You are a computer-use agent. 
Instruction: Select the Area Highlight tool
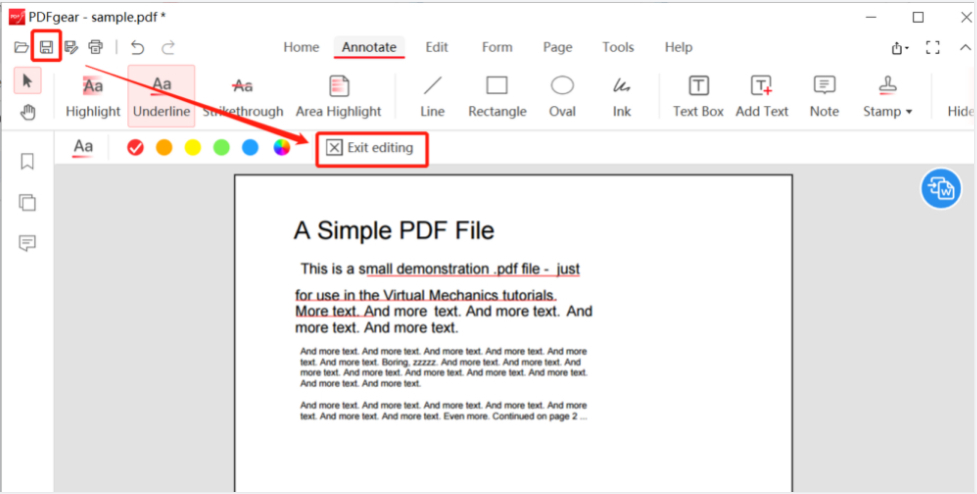[338, 97]
